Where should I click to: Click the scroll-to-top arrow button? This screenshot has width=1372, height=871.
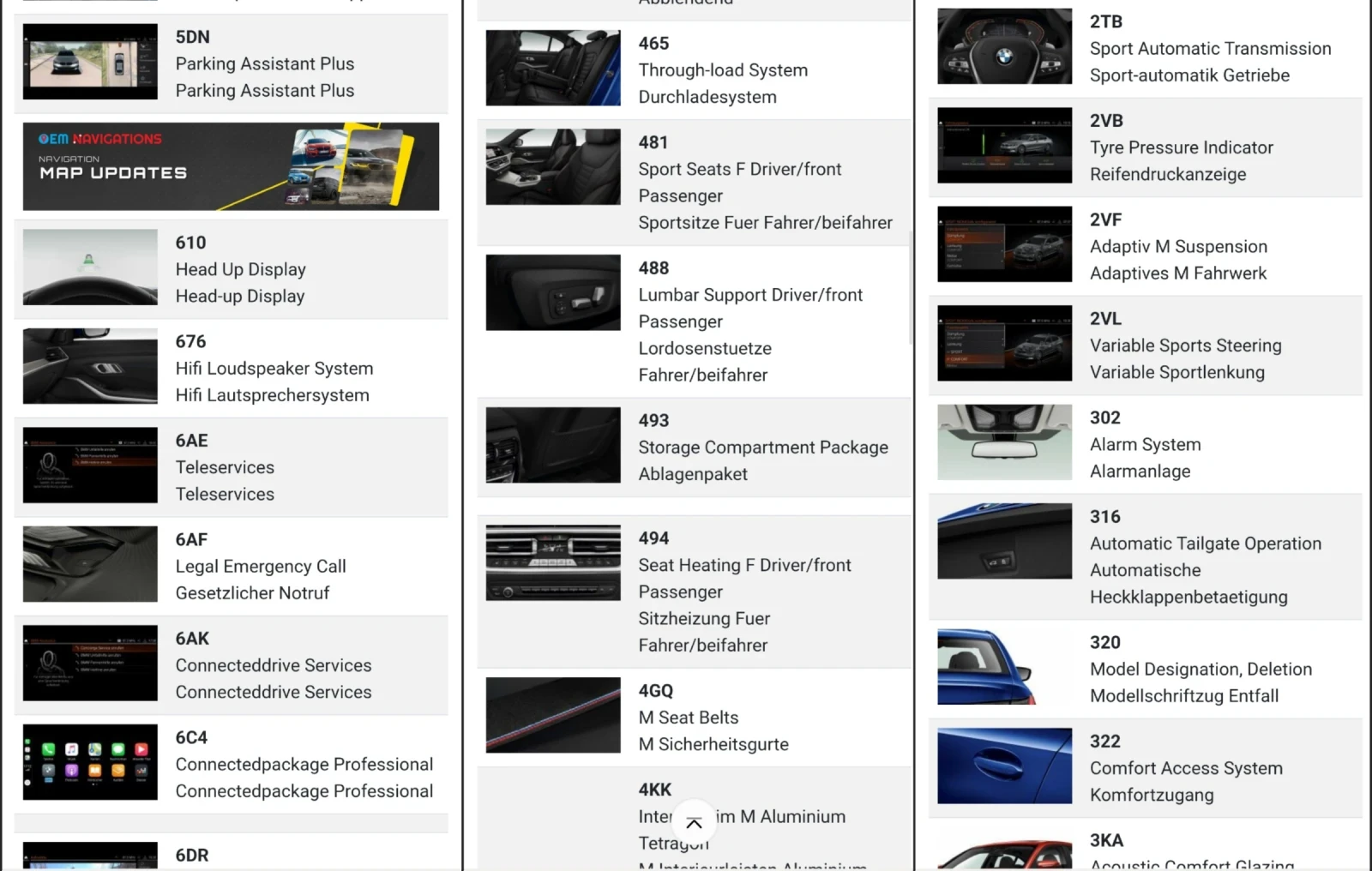coord(694,823)
